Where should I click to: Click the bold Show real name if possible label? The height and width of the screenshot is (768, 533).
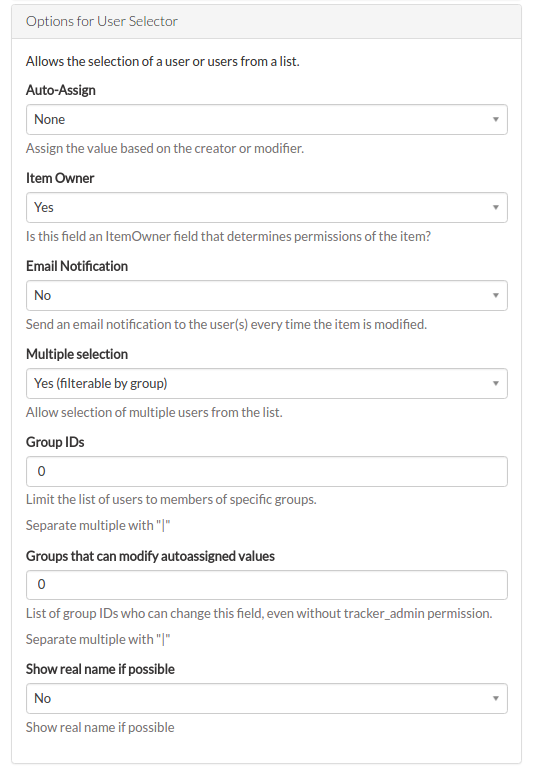tap(100, 669)
